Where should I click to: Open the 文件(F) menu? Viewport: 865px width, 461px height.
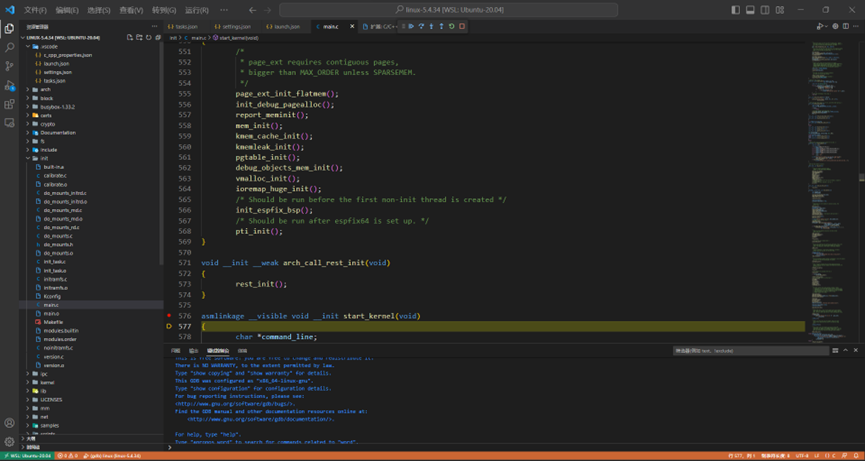35,10
